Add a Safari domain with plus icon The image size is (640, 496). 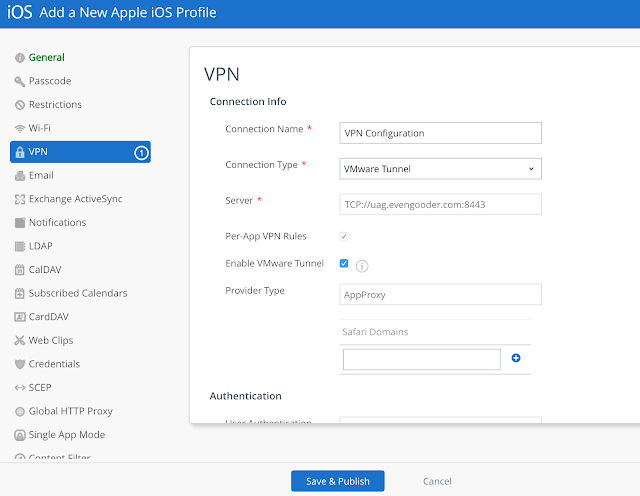tap(516, 358)
